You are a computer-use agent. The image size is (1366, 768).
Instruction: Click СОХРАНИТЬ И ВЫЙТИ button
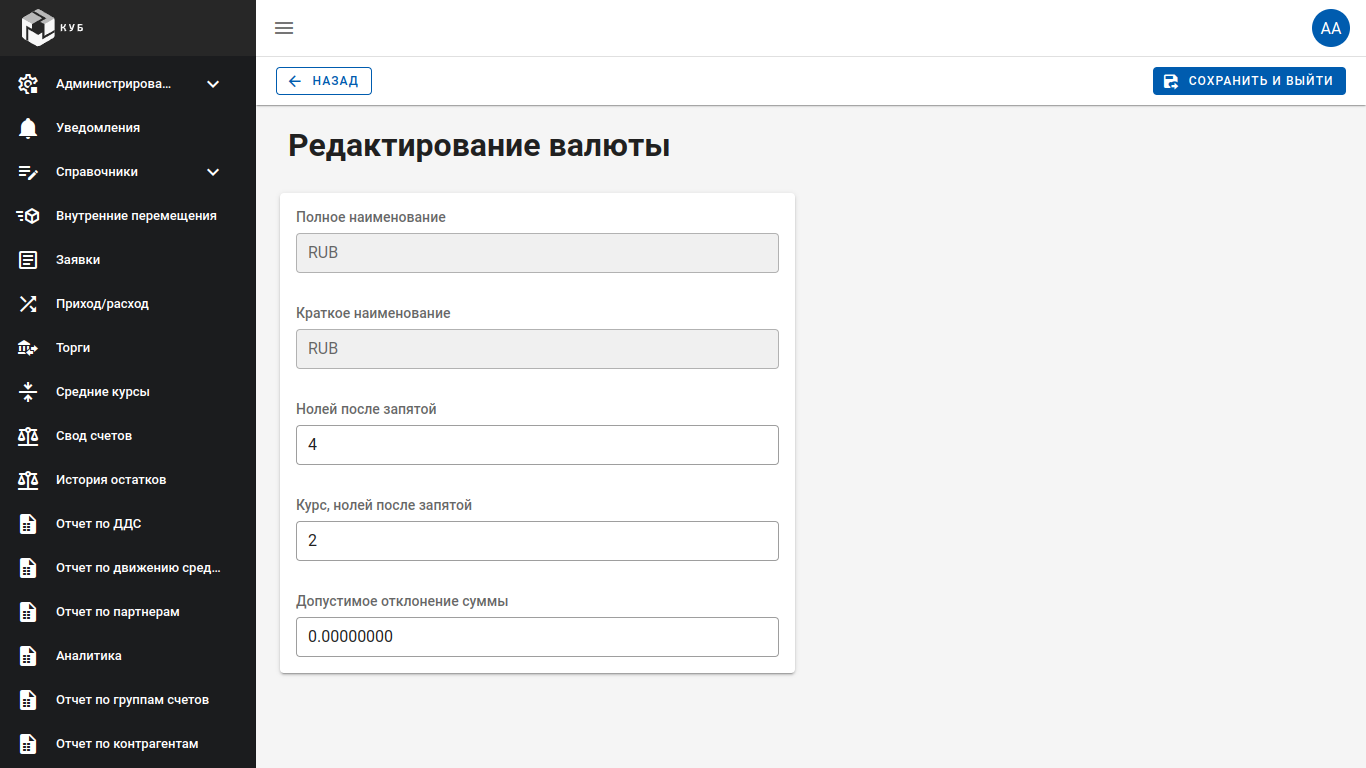pyautogui.click(x=1249, y=81)
